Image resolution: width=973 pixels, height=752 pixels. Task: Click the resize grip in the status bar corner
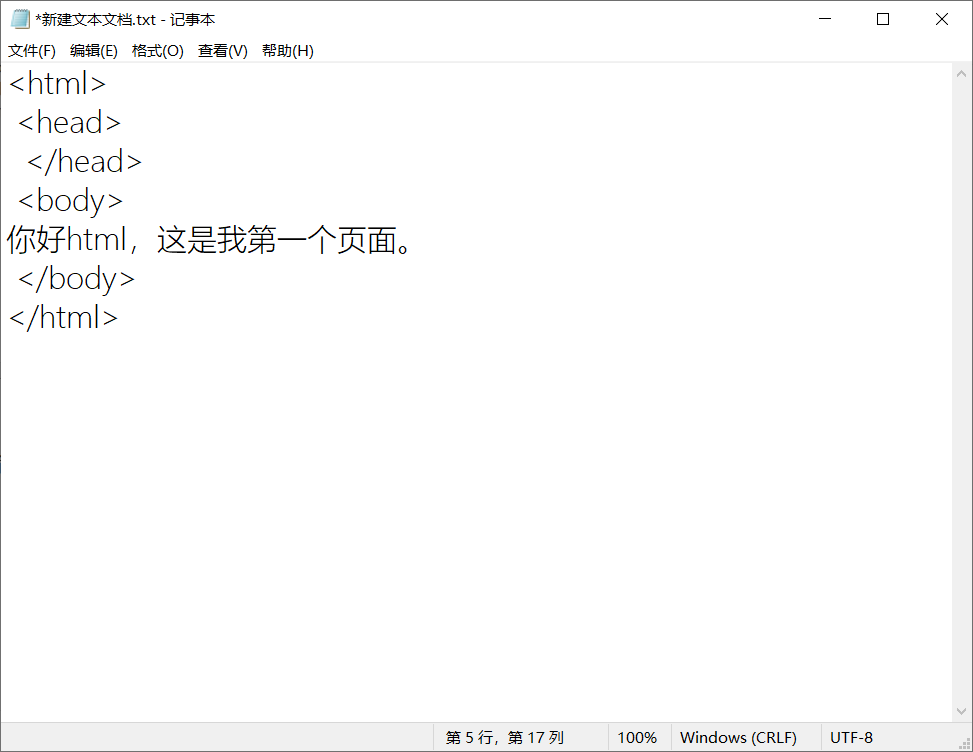(x=965, y=744)
